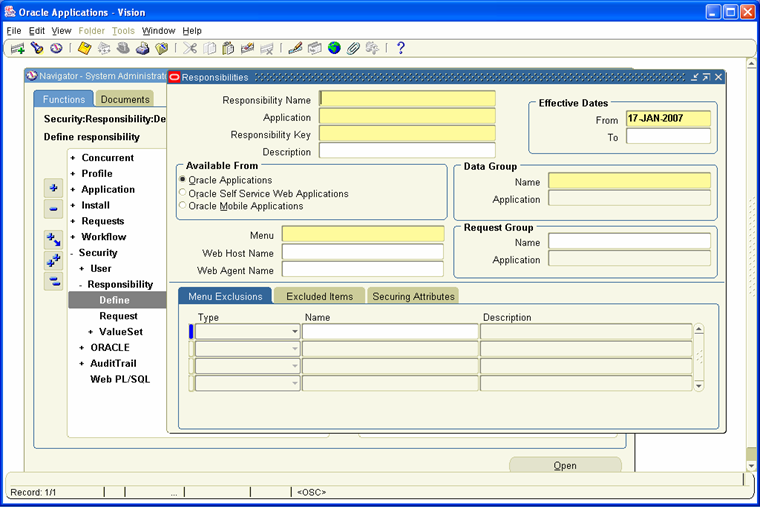Switch to the Securing Attributes tab
This screenshot has width=760, height=507.
(x=413, y=296)
